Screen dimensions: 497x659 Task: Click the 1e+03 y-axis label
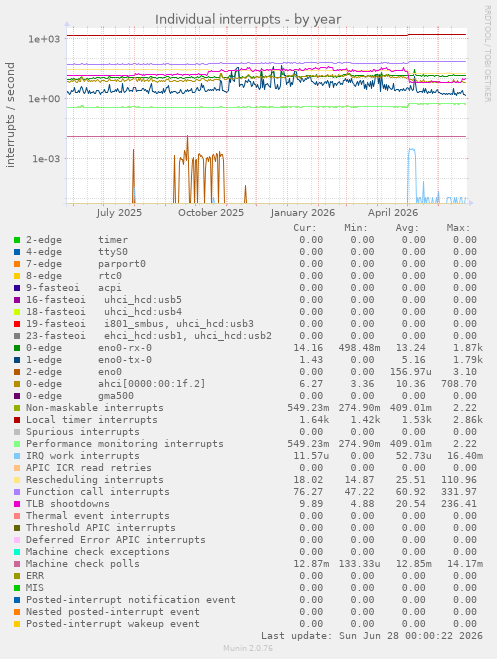click(44, 39)
